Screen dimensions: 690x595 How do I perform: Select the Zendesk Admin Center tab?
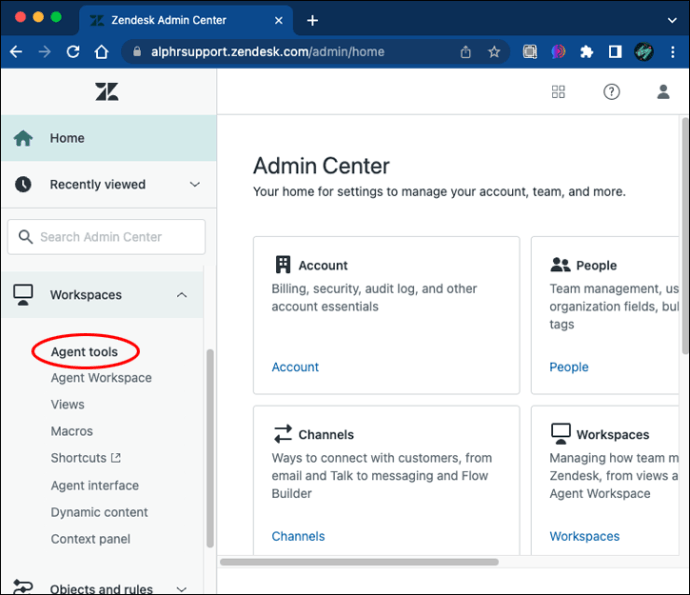pos(186,20)
